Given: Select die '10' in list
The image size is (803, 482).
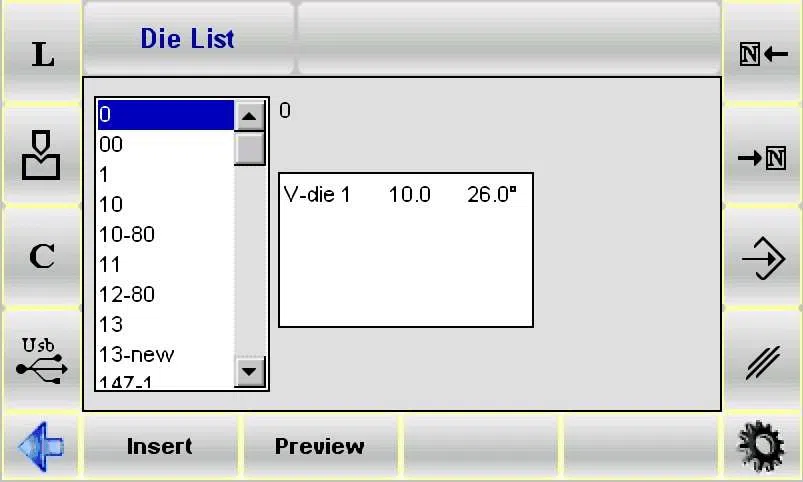Looking at the screenshot, I should click(x=165, y=204).
